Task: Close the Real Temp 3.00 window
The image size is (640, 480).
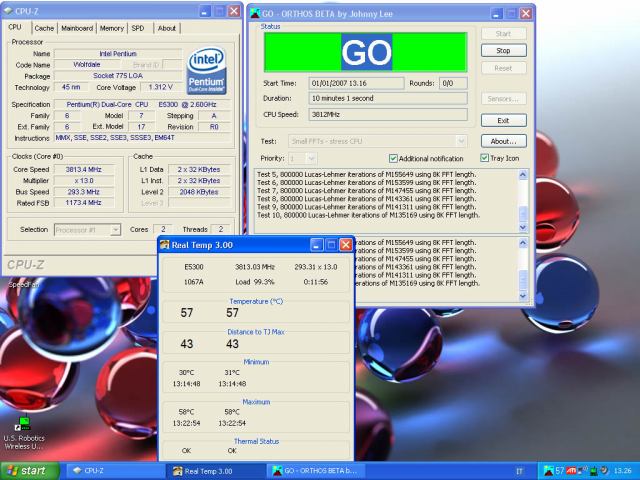Action: point(346,245)
